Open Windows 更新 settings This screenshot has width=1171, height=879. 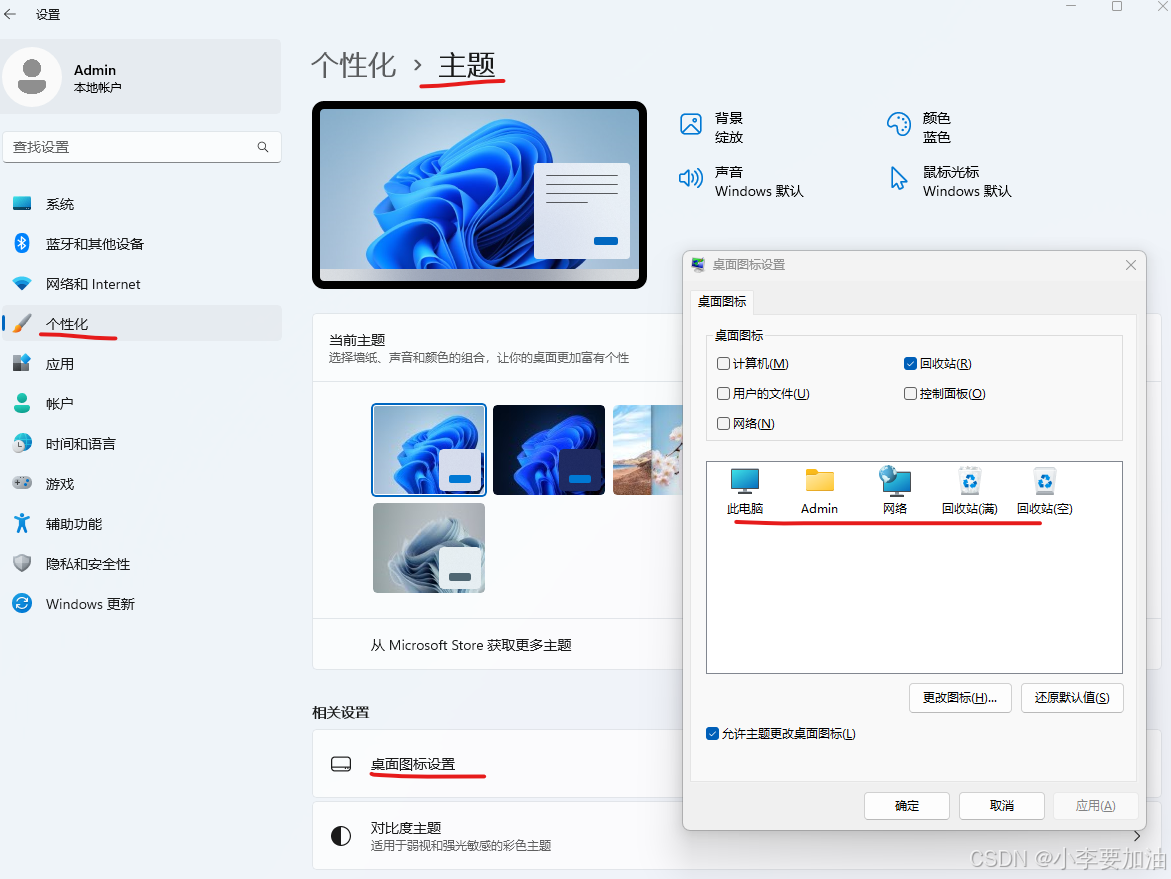click(x=142, y=603)
